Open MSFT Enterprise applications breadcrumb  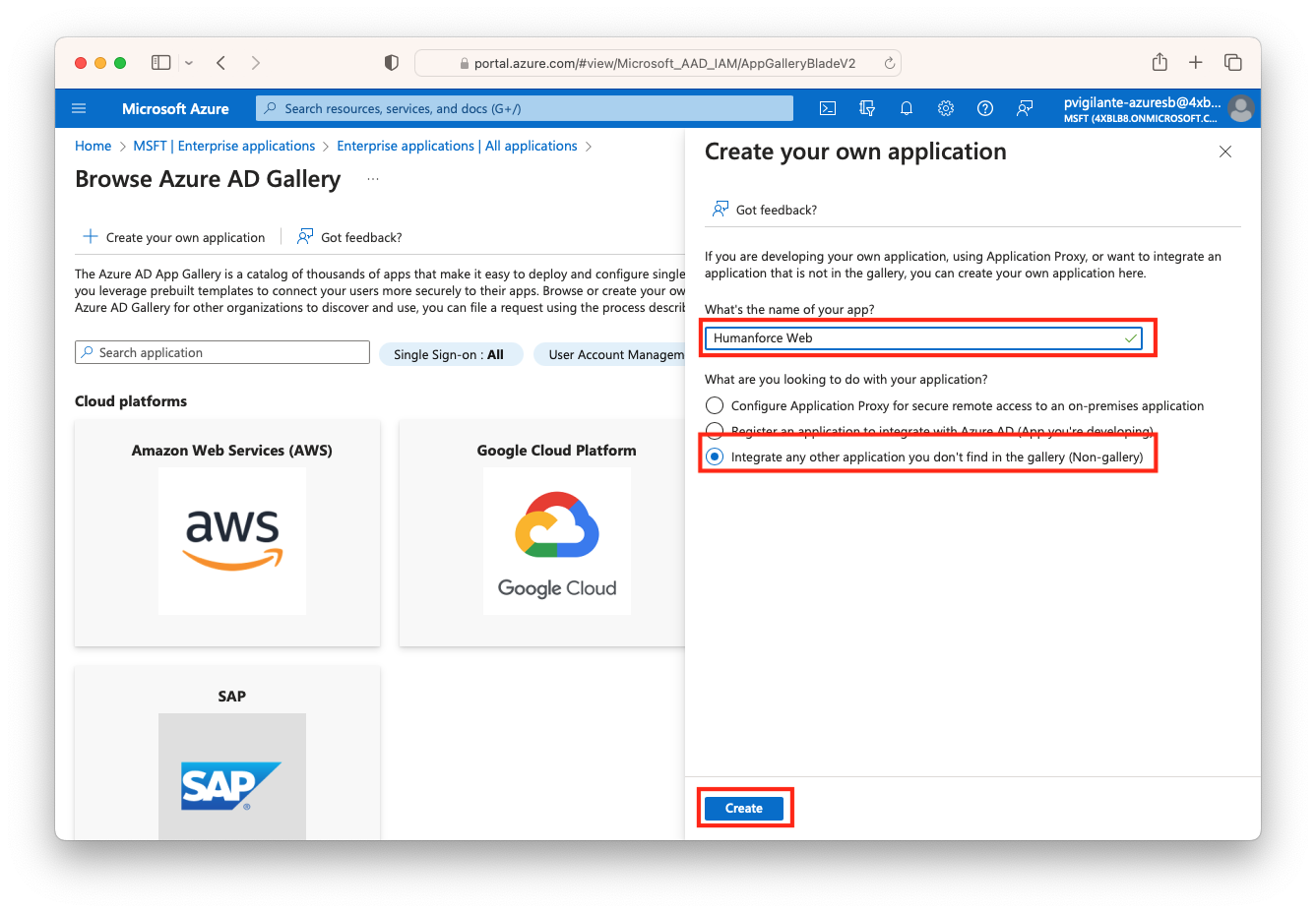224,146
